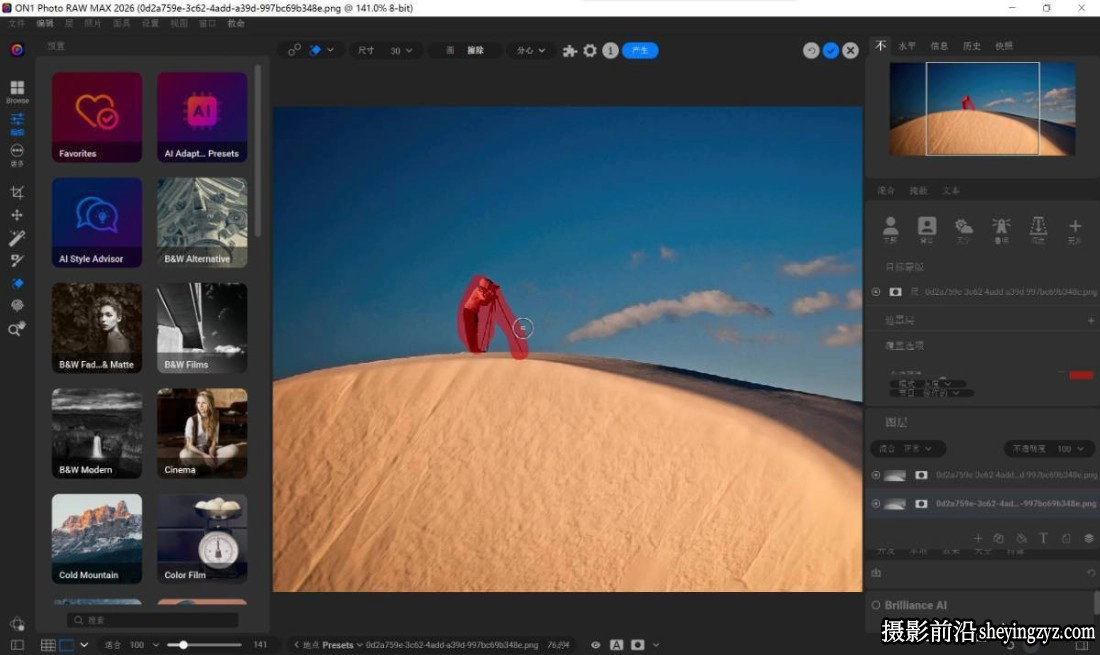Toggle left panel visibility icon at bottom-left
The width and height of the screenshot is (1100, 655).
17,644
